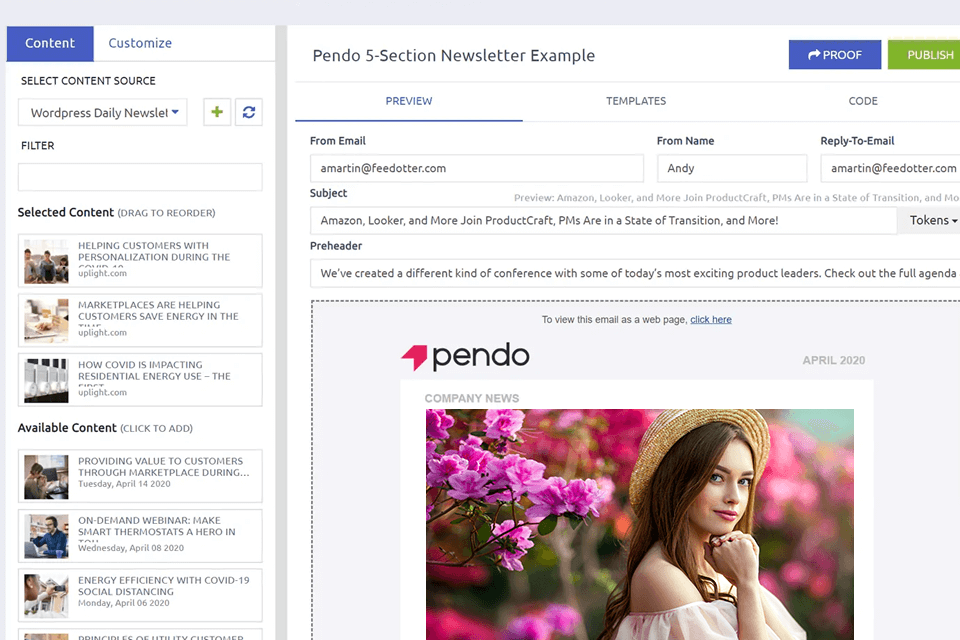Click the green PUBLISH button
960x640 pixels.
926,55
